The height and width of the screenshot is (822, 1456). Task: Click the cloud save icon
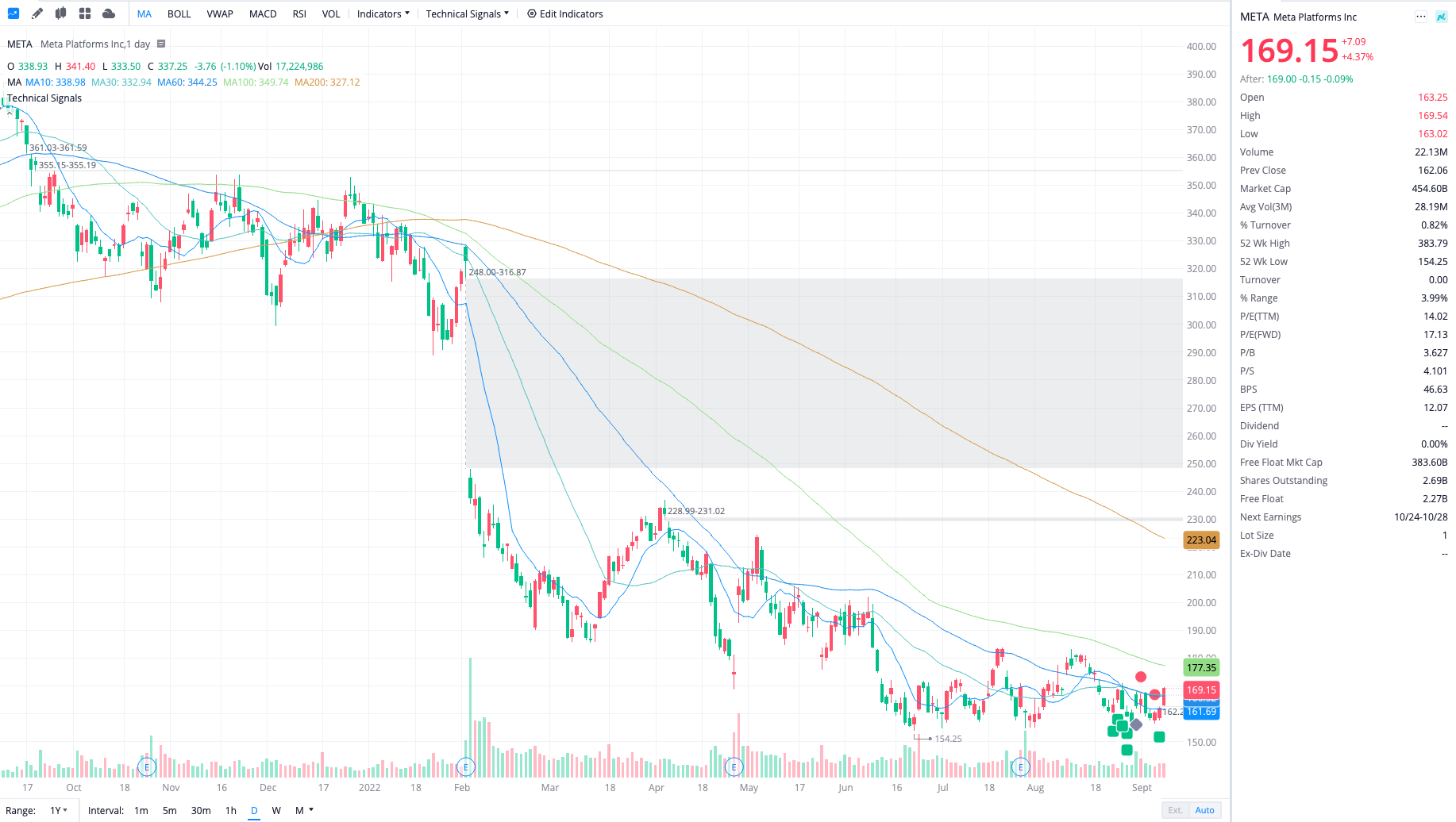coord(109,13)
